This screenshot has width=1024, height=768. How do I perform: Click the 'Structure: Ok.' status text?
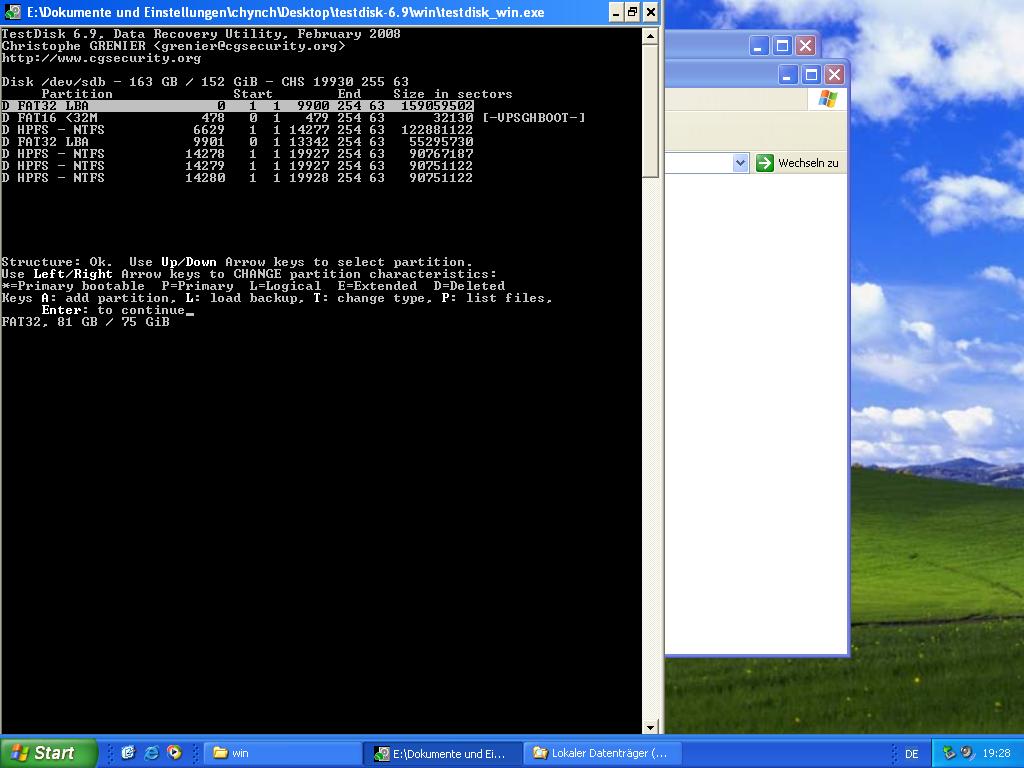coord(57,262)
